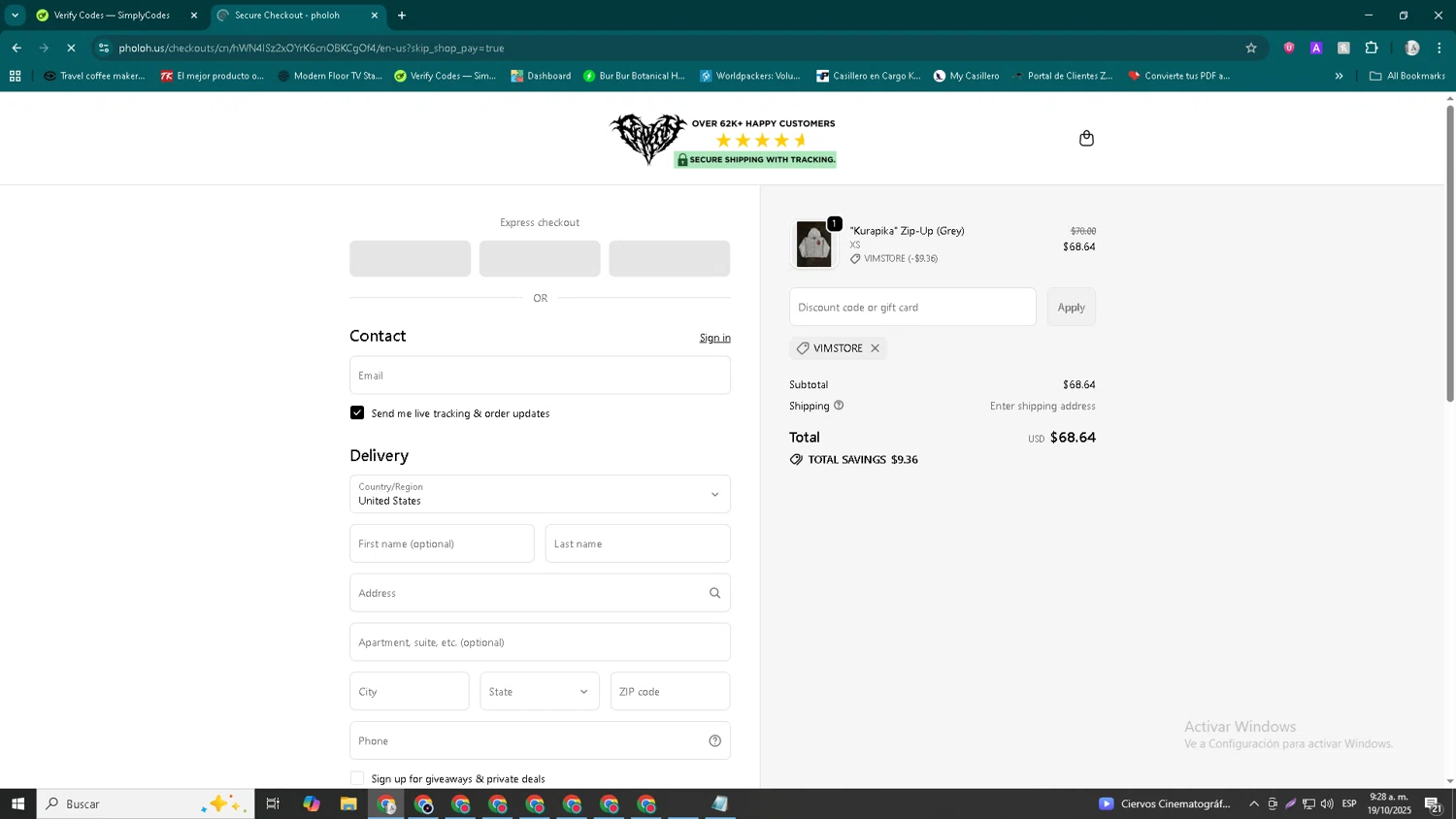Click the first express checkout button

[x=410, y=259]
